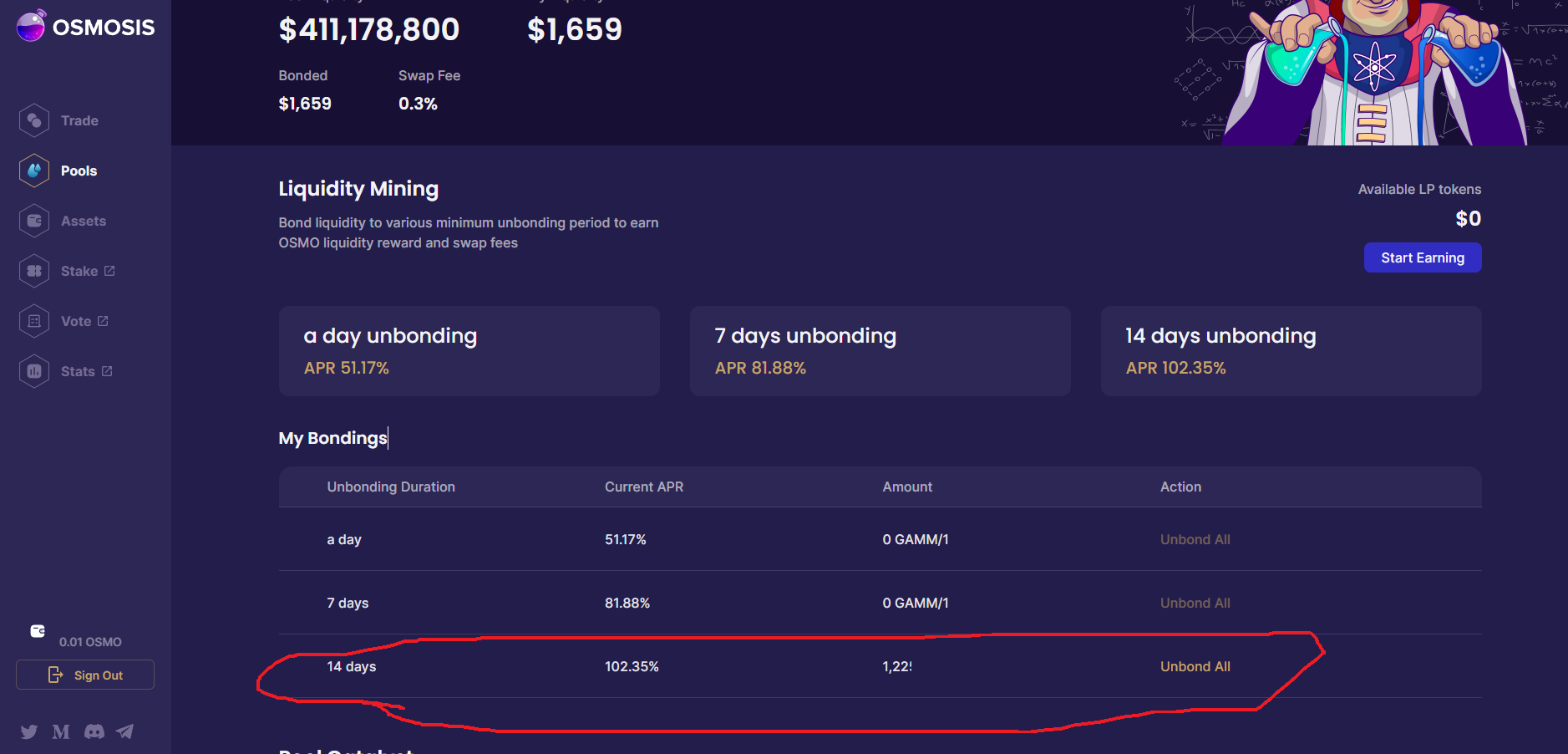Click the Osmosis logo icon
The image size is (1568, 754).
pos(31,26)
